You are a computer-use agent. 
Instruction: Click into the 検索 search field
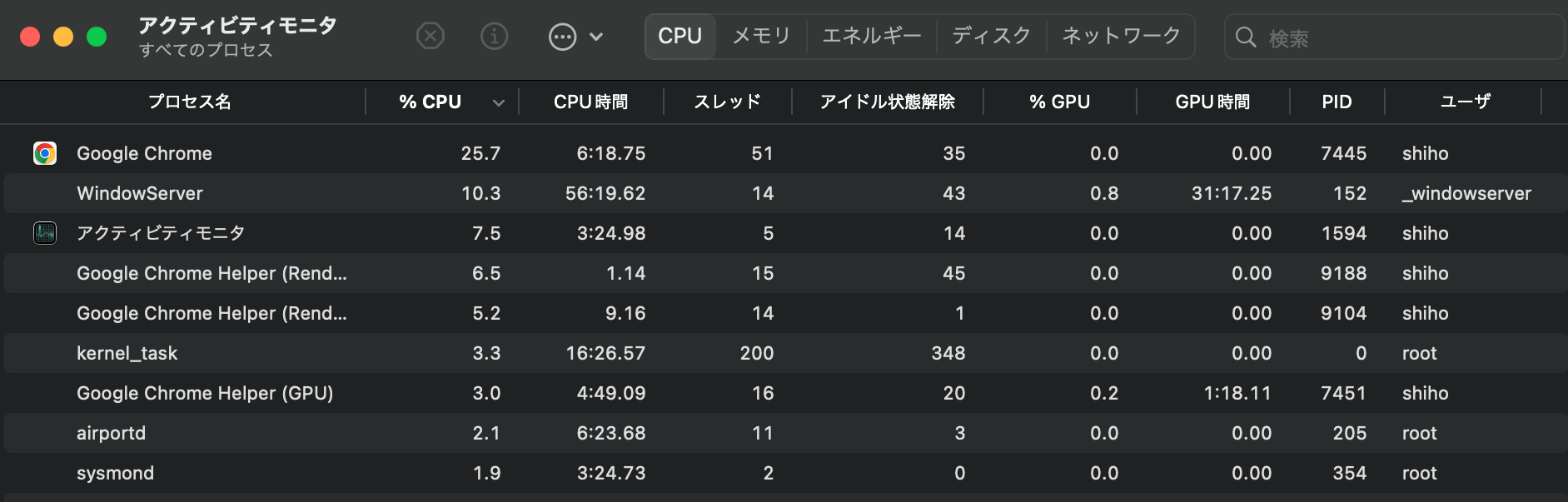tap(1407, 37)
